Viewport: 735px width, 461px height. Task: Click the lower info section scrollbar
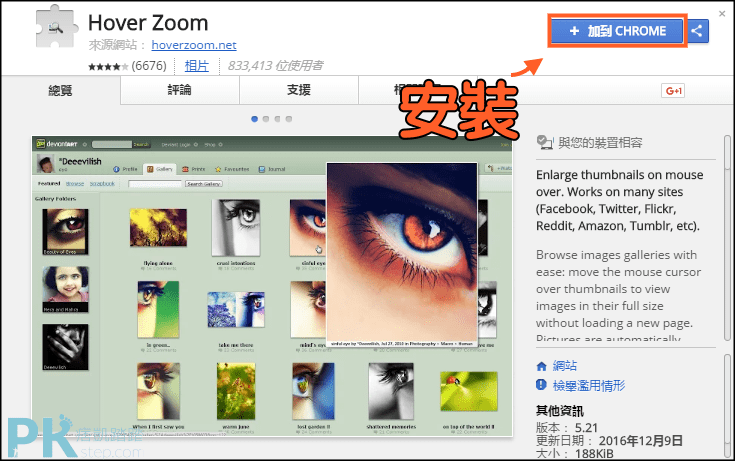[728, 406]
